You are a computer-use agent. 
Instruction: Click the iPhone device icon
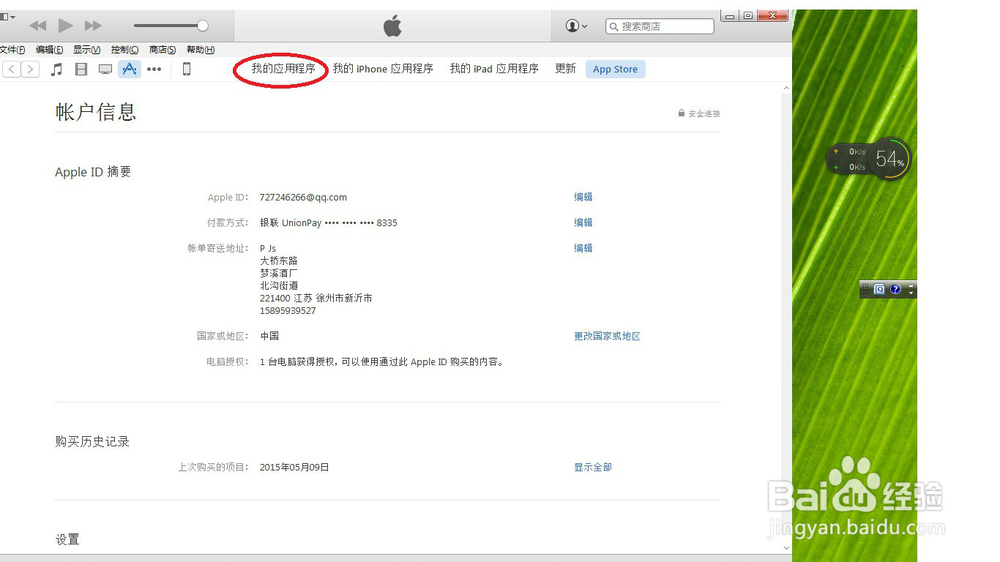[186, 69]
